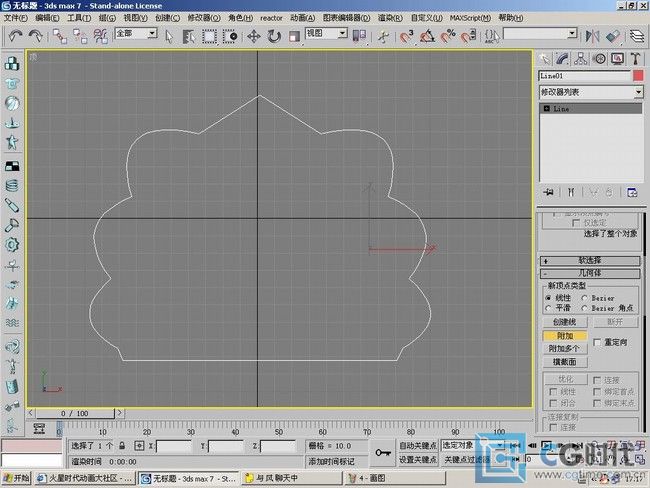The height and width of the screenshot is (488, 650).
Task: Switch to the Display command panel
Action: tap(618, 59)
